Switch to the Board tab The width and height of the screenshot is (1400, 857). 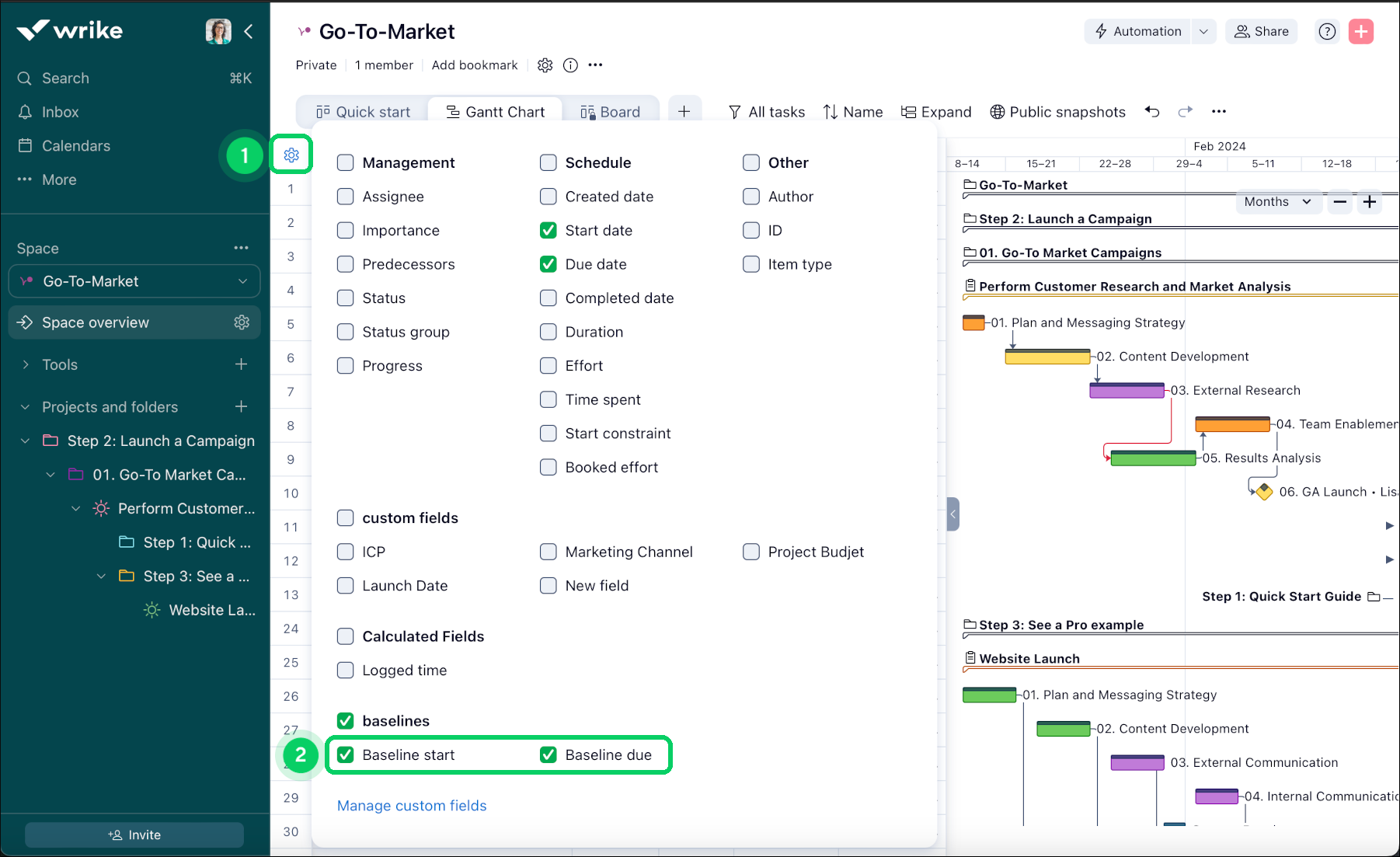[x=610, y=112]
